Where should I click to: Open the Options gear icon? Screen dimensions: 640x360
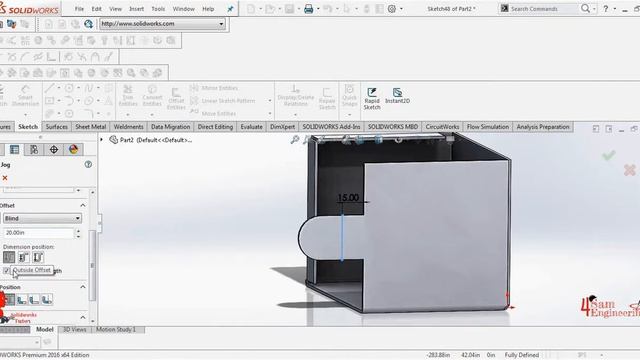[x=392, y=9]
